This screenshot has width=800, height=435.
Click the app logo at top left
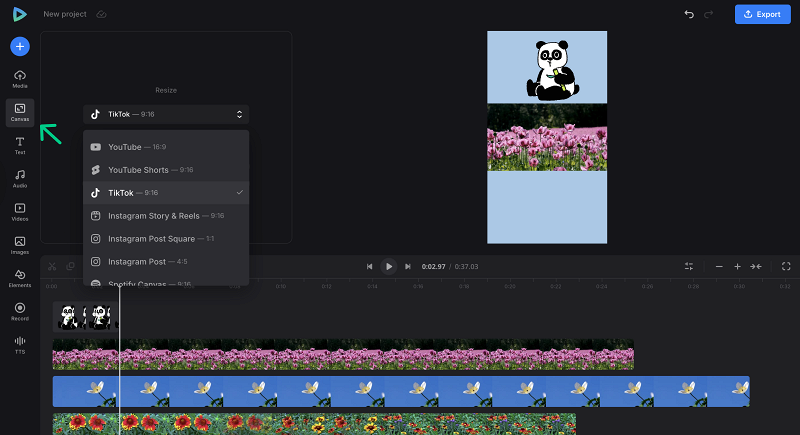[19, 14]
